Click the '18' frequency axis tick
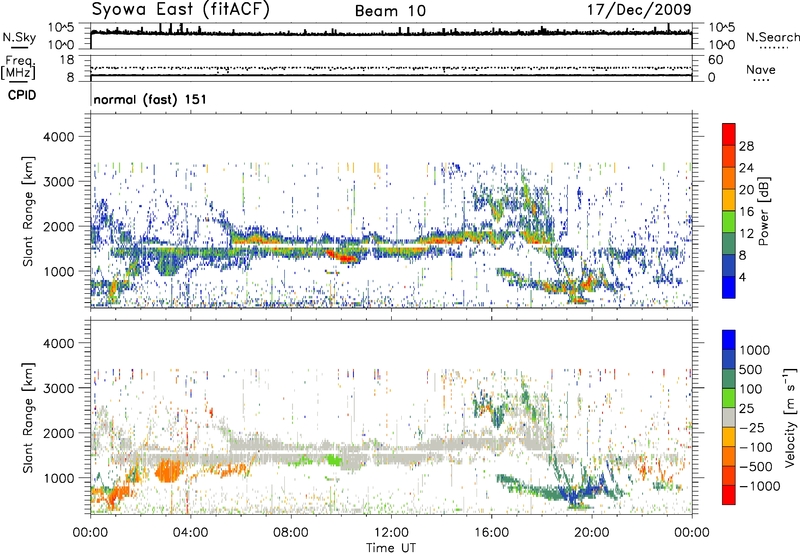 pos(67,60)
